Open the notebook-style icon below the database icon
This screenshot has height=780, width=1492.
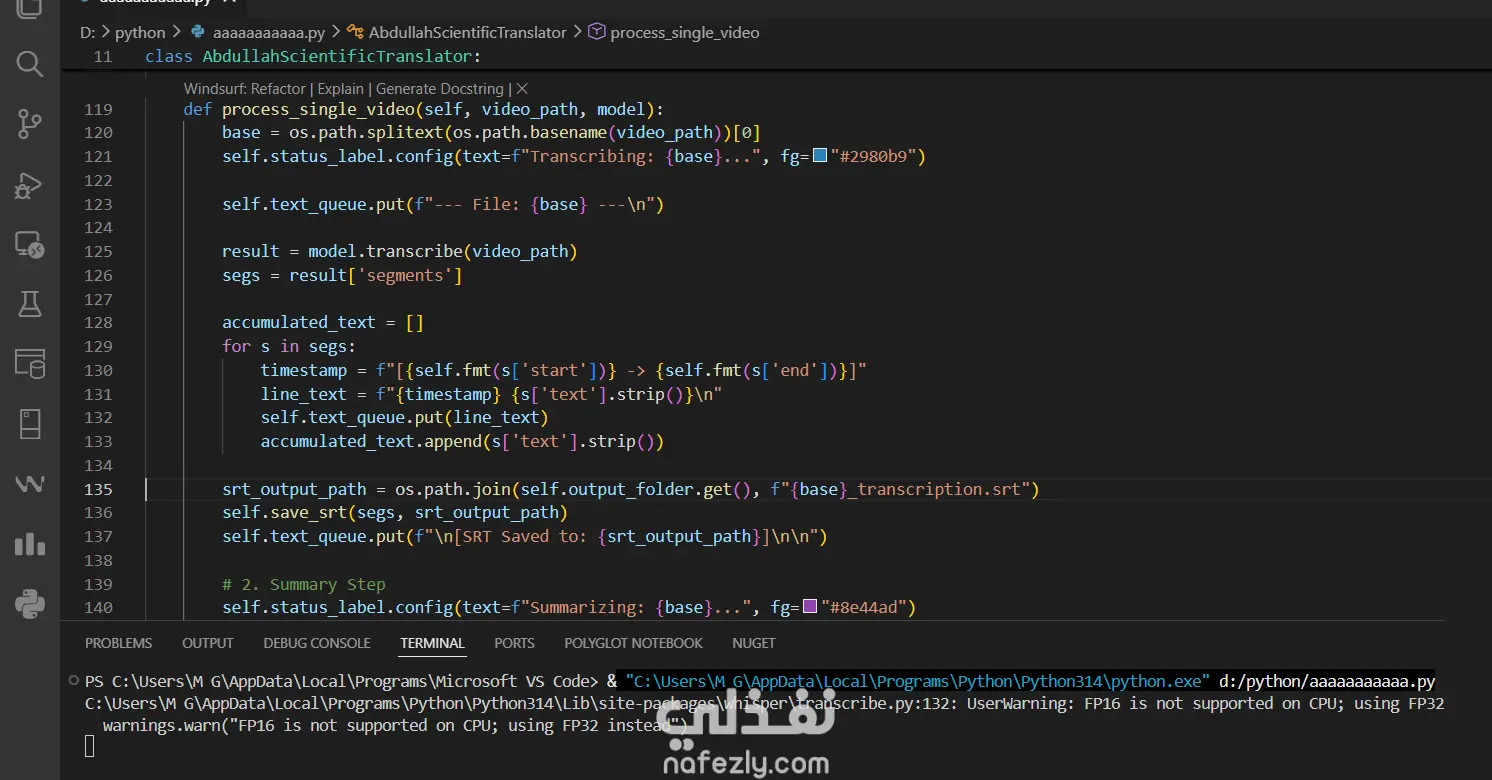(x=30, y=424)
